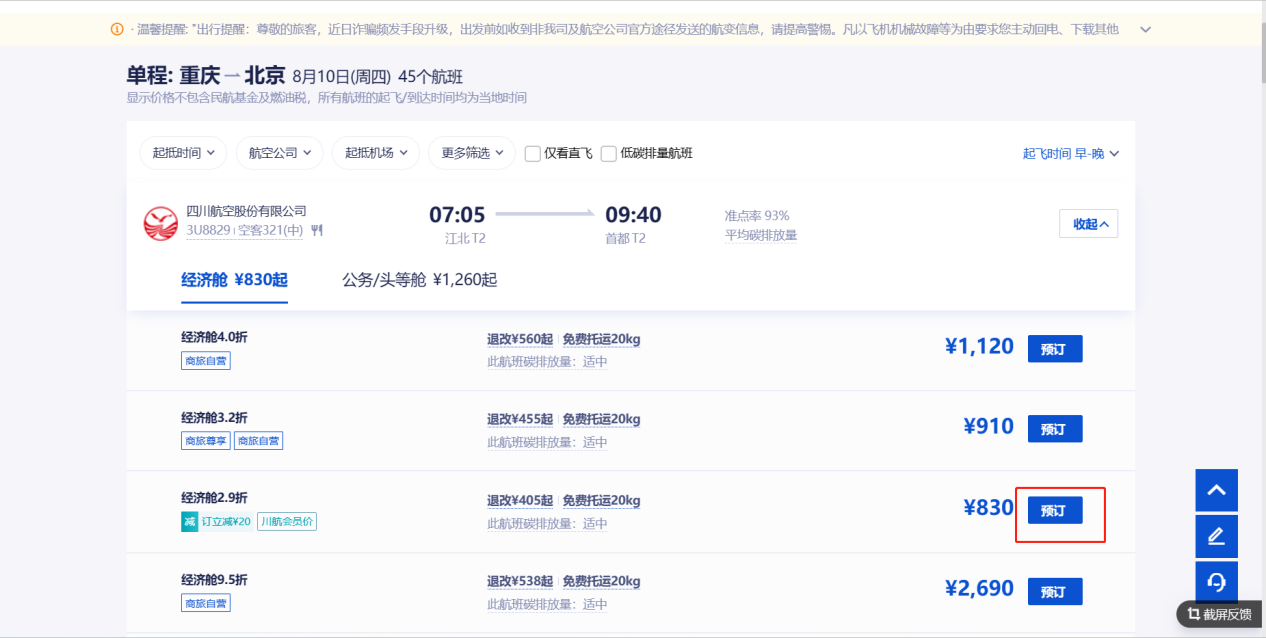Switch to 公务/头等舱 ¥1,260起 tab
This screenshot has width=1266, height=638.
pos(419,280)
